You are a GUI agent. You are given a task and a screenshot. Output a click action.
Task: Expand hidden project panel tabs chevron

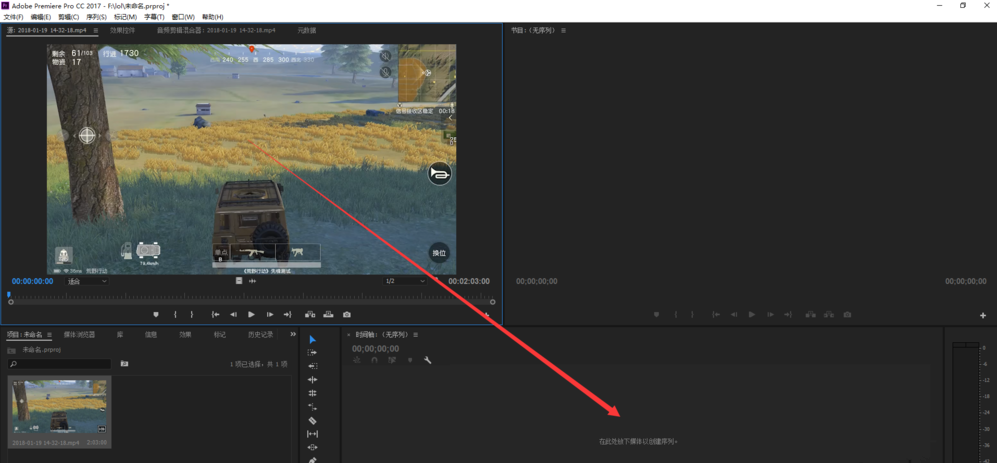click(293, 335)
